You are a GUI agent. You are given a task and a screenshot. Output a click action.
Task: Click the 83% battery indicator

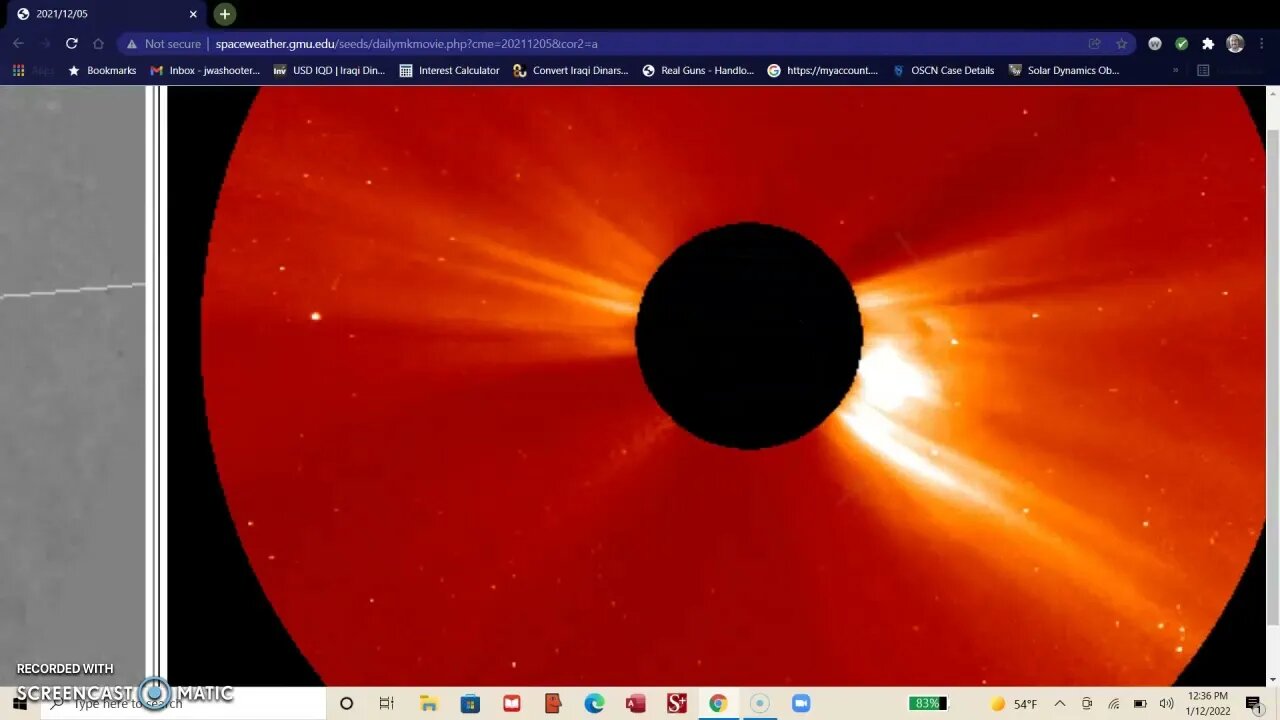point(927,704)
